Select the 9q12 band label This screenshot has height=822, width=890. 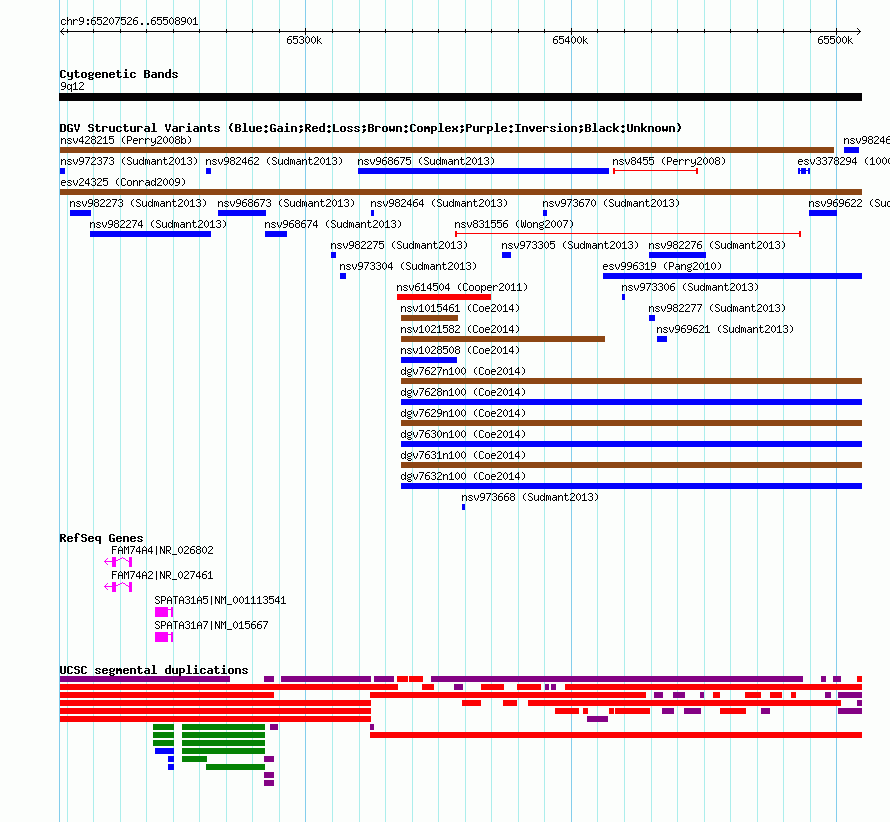pyautogui.click(x=72, y=86)
